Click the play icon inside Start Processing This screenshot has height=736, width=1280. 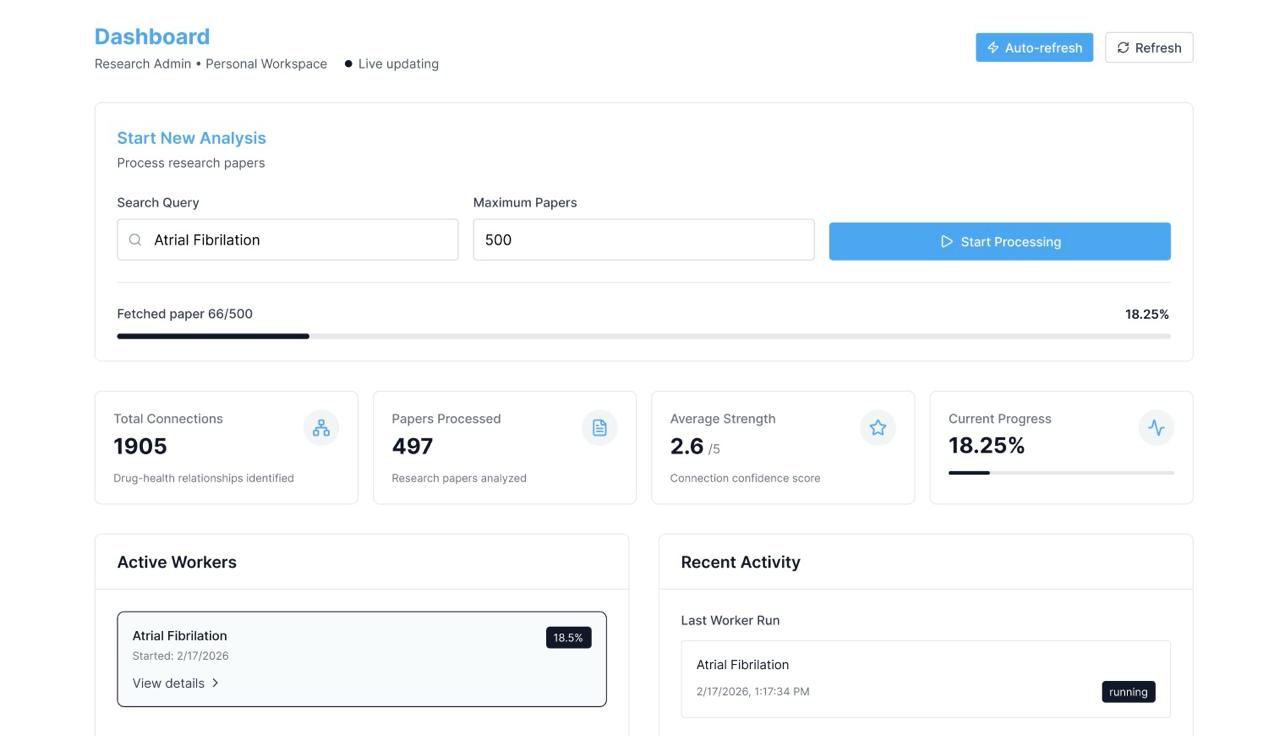(945, 241)
